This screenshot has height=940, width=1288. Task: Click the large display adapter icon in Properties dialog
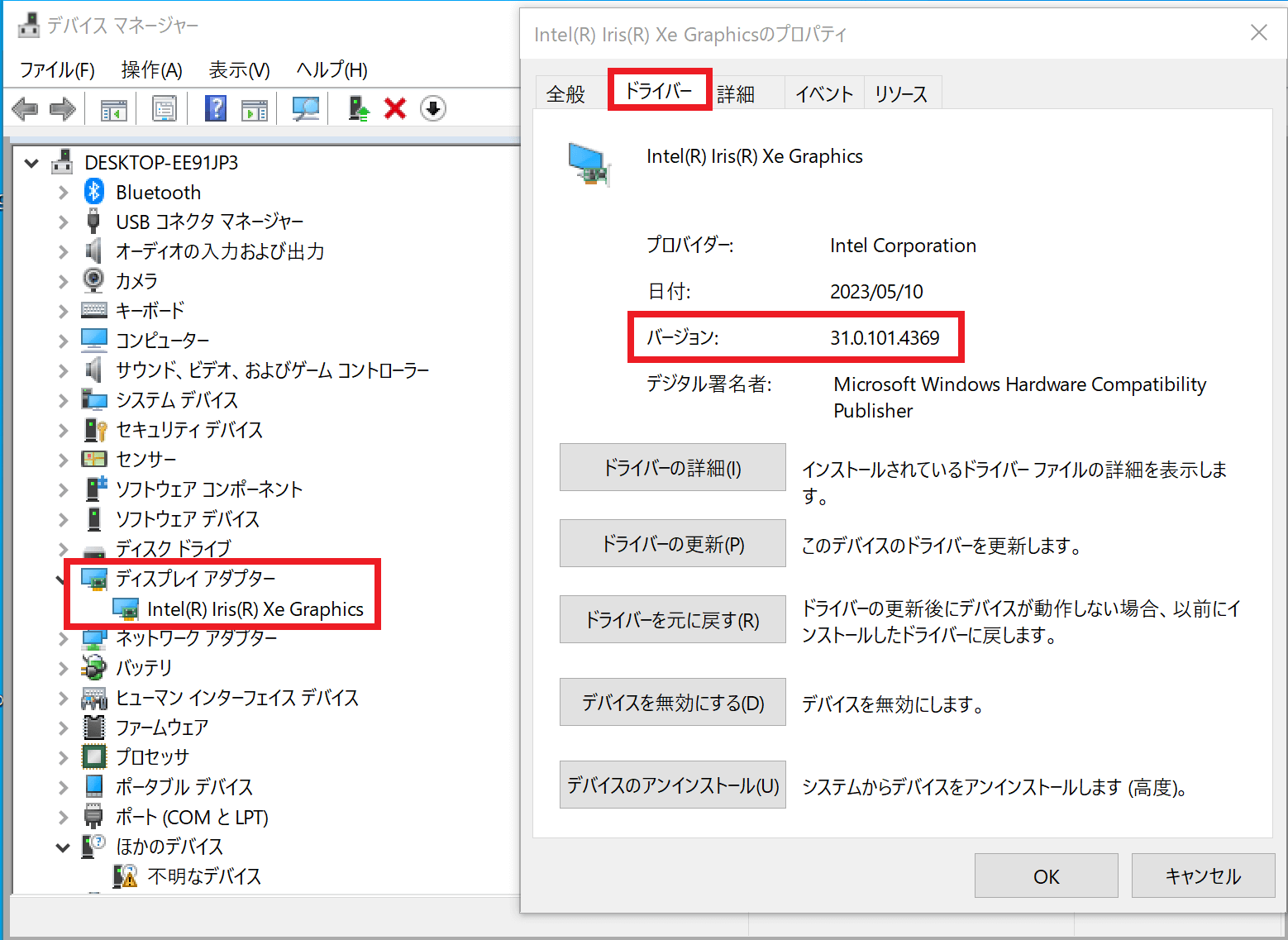coord(589,165)
